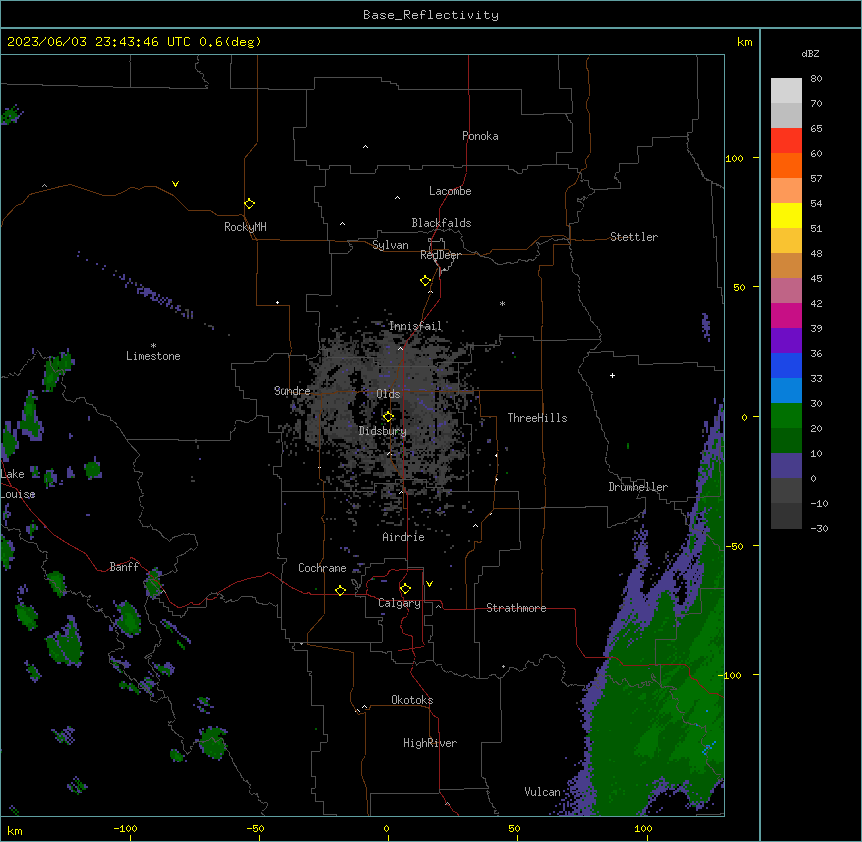
Task: Select the Ponoka city label
Action: (480, 136)
